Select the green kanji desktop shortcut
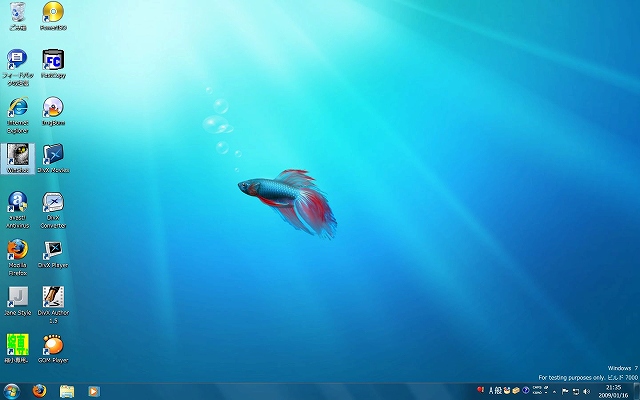 (18, 349)
